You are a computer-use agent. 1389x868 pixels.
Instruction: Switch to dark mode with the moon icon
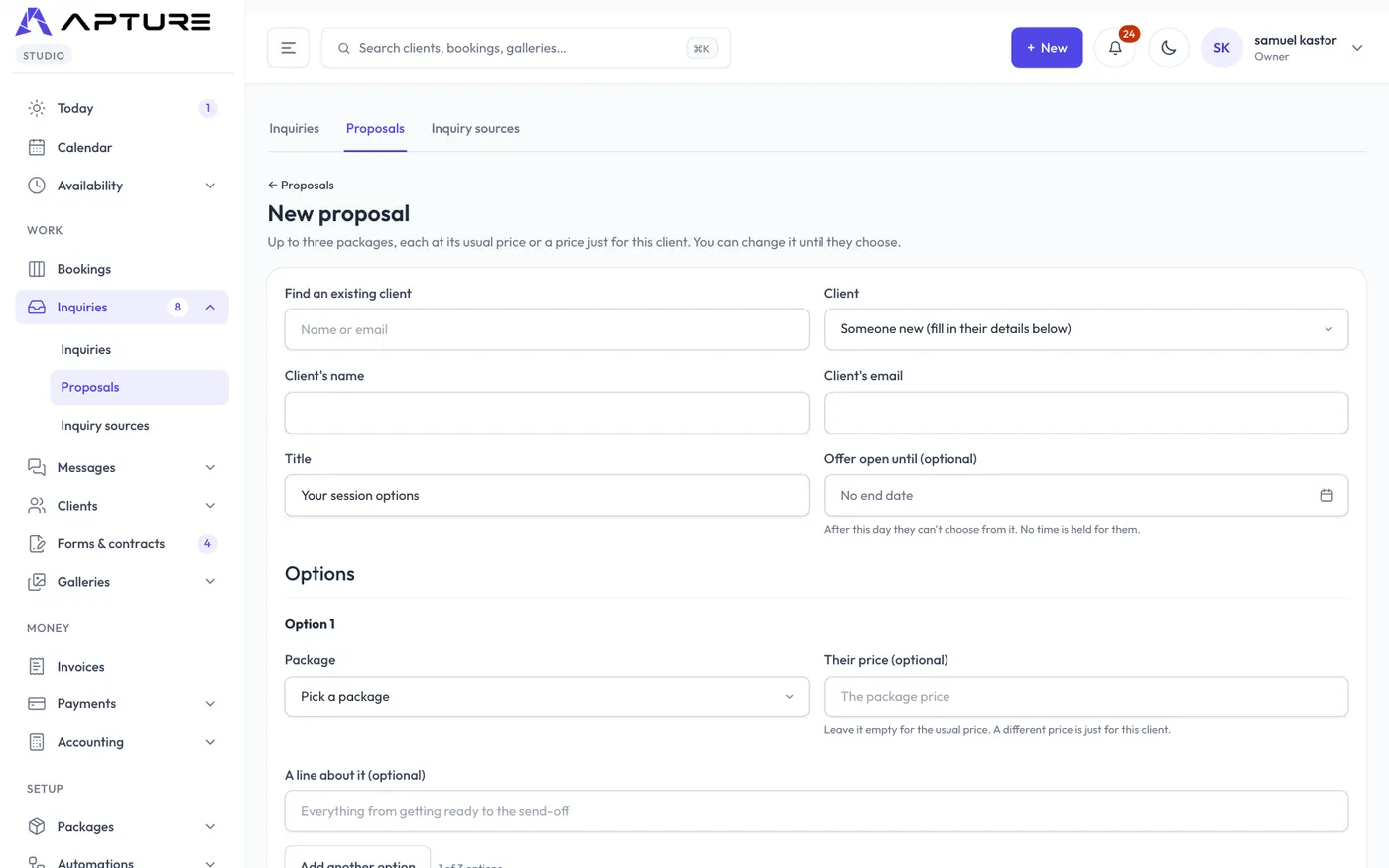click(1169, 48)
